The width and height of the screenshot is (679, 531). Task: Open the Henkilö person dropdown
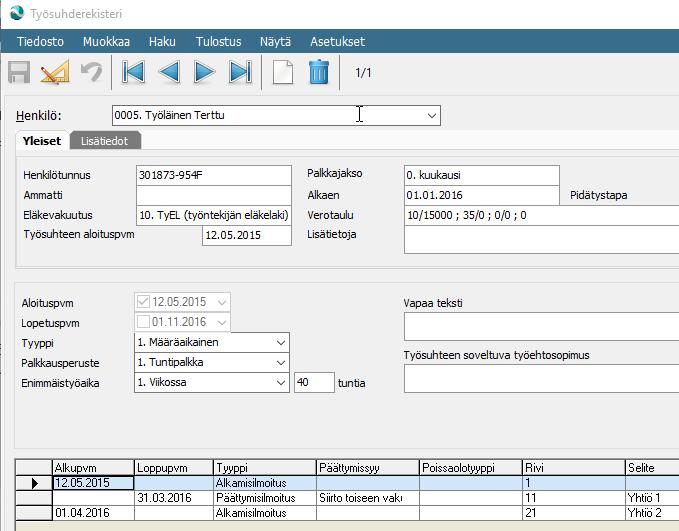[x=431, y=116]
